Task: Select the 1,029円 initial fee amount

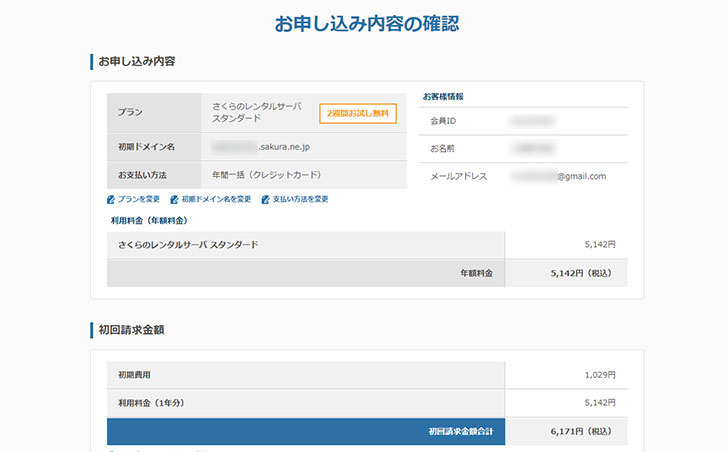Action: pyautogui.click(x=600, y=375)
